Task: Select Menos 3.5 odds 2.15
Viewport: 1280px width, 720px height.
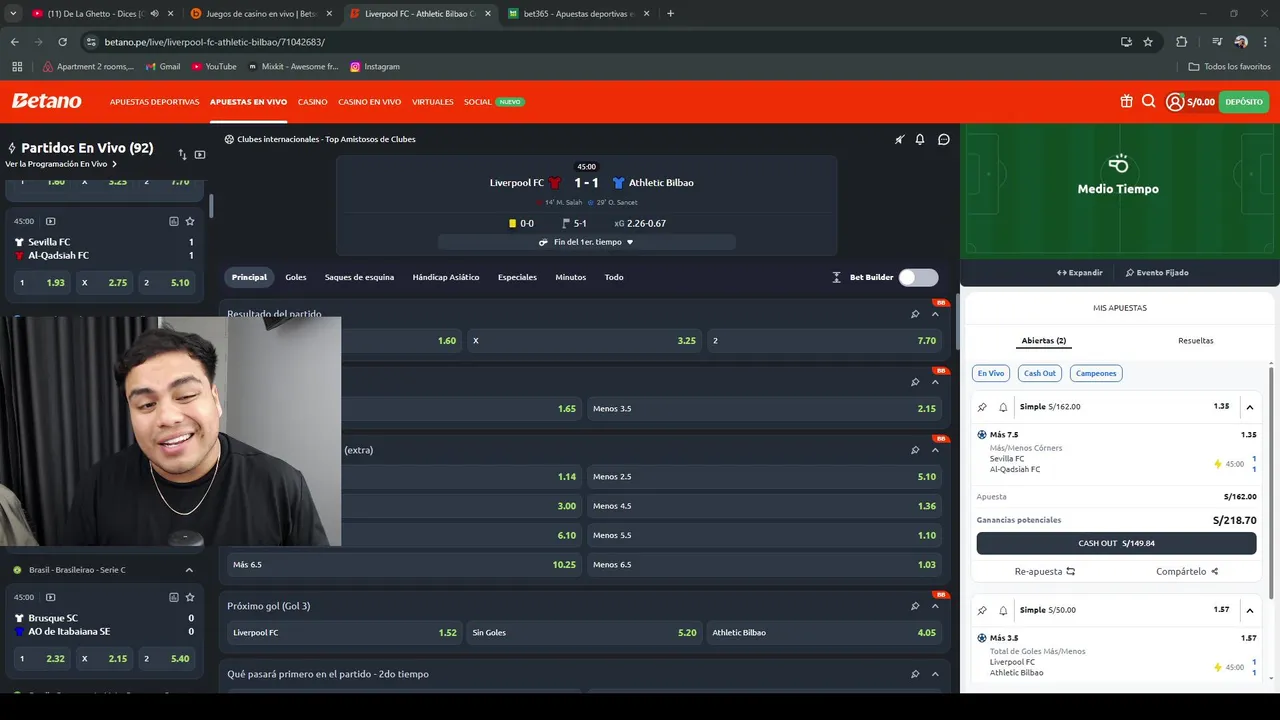Action: 764,408
